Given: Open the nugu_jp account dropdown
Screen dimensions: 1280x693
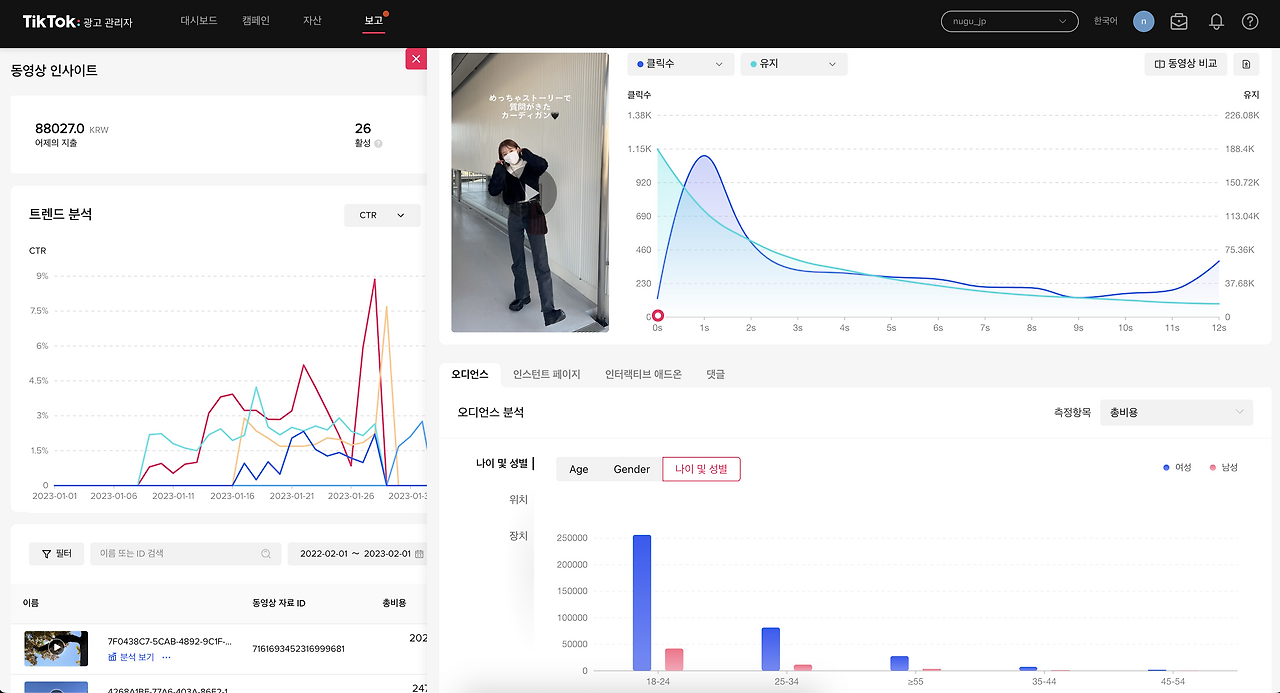Looking at the screenshot, I should (1008, 20).
